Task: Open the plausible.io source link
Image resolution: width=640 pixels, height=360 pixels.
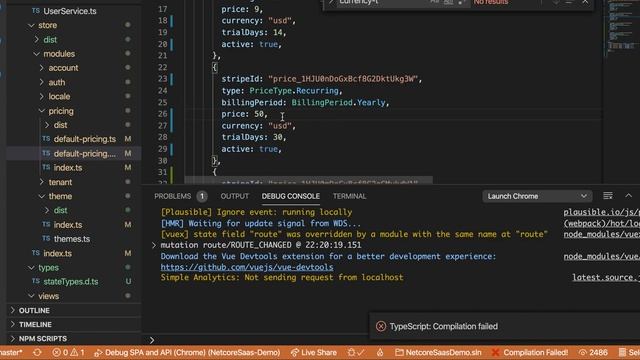Action: pyautogui.click(x=601, y=212)
